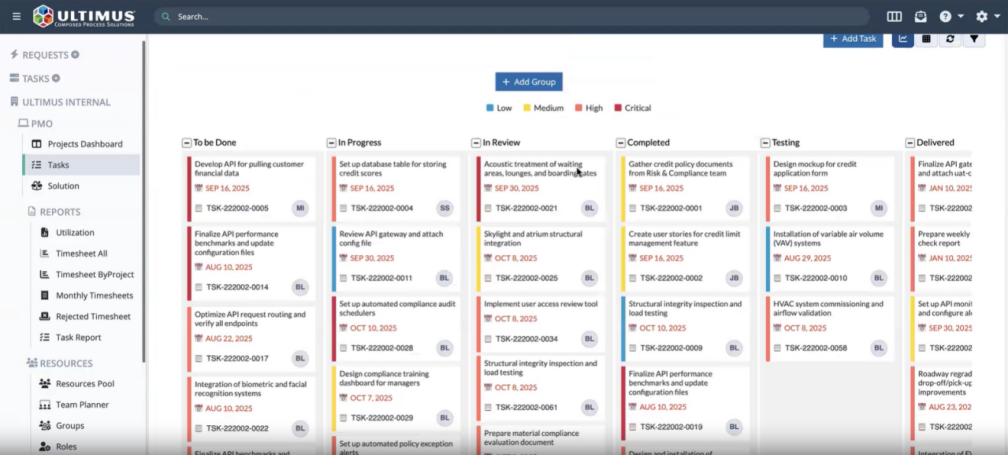Open Groups under Resources

click(x=70, y=426)
